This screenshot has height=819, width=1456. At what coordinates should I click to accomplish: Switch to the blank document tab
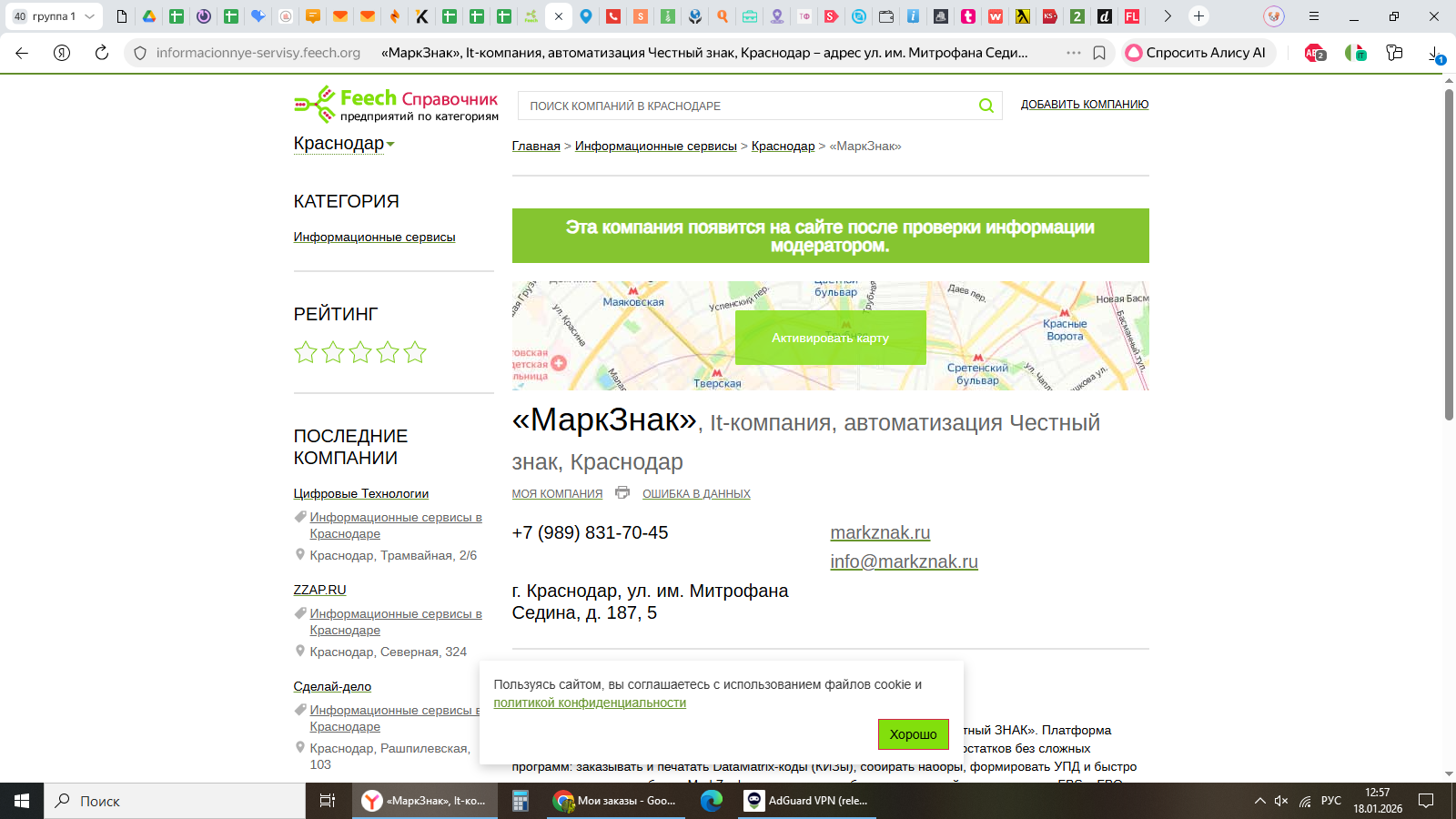[122, 16]
